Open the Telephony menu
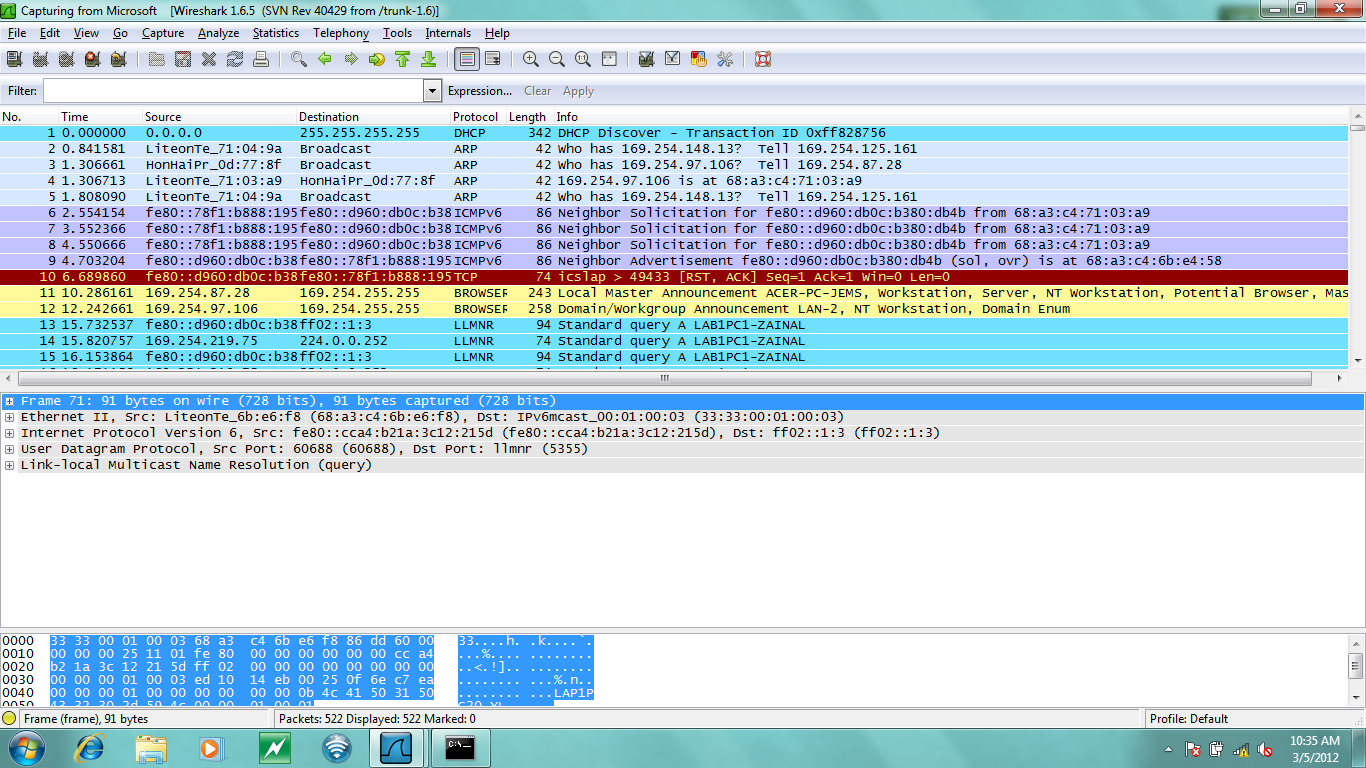Image resolution: width=1366 pixels, height=768 pixels. tap(340, 33)
